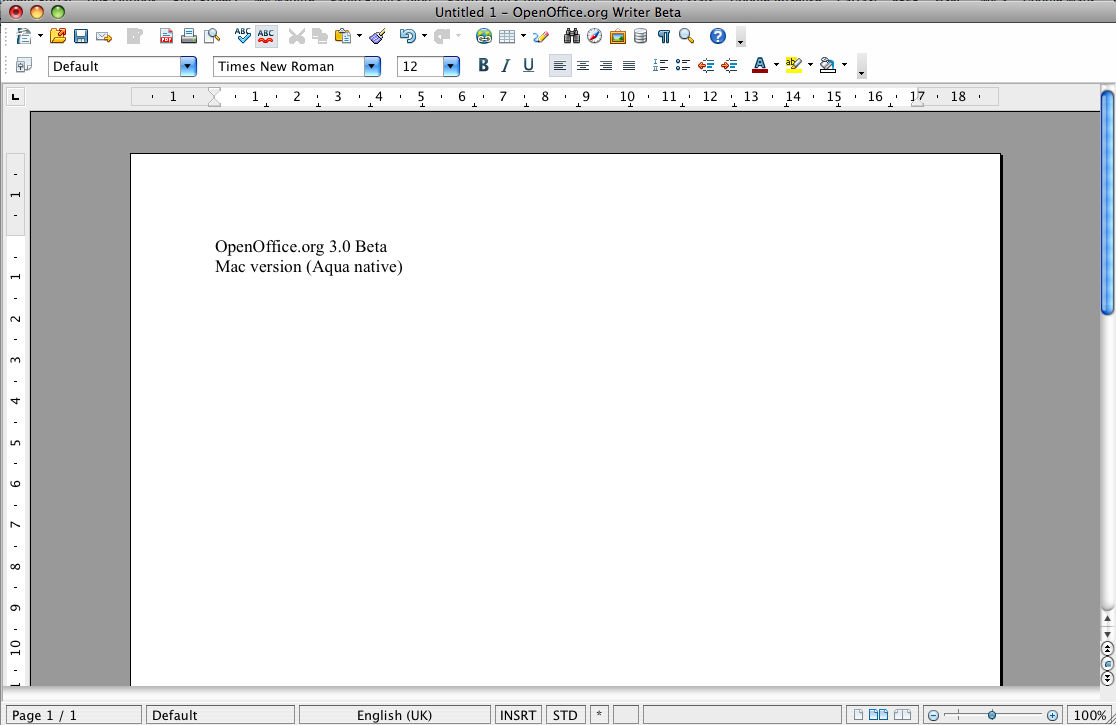Click zoom out minus button
Viewport: 1116px width, 725px height.
(933, 715)
